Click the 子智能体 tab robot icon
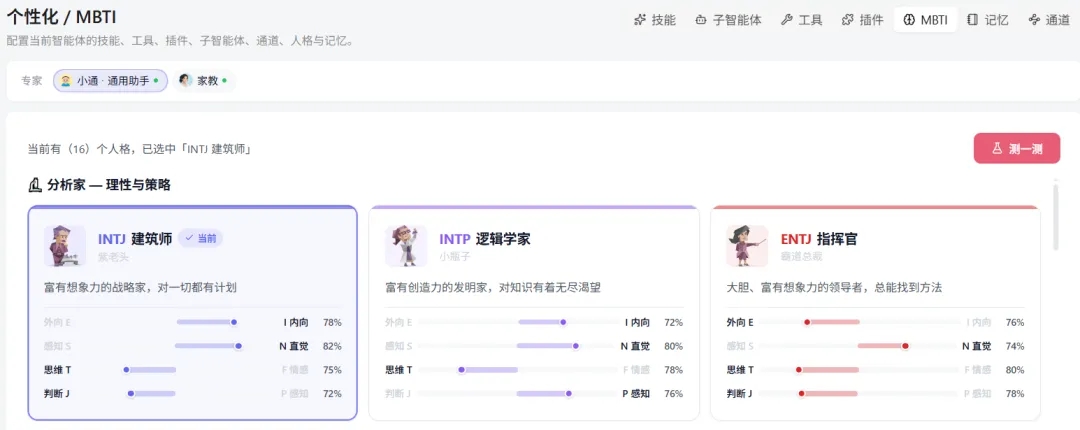The height and width of the screenshot is (430, 1080). (x=700, y=20)
